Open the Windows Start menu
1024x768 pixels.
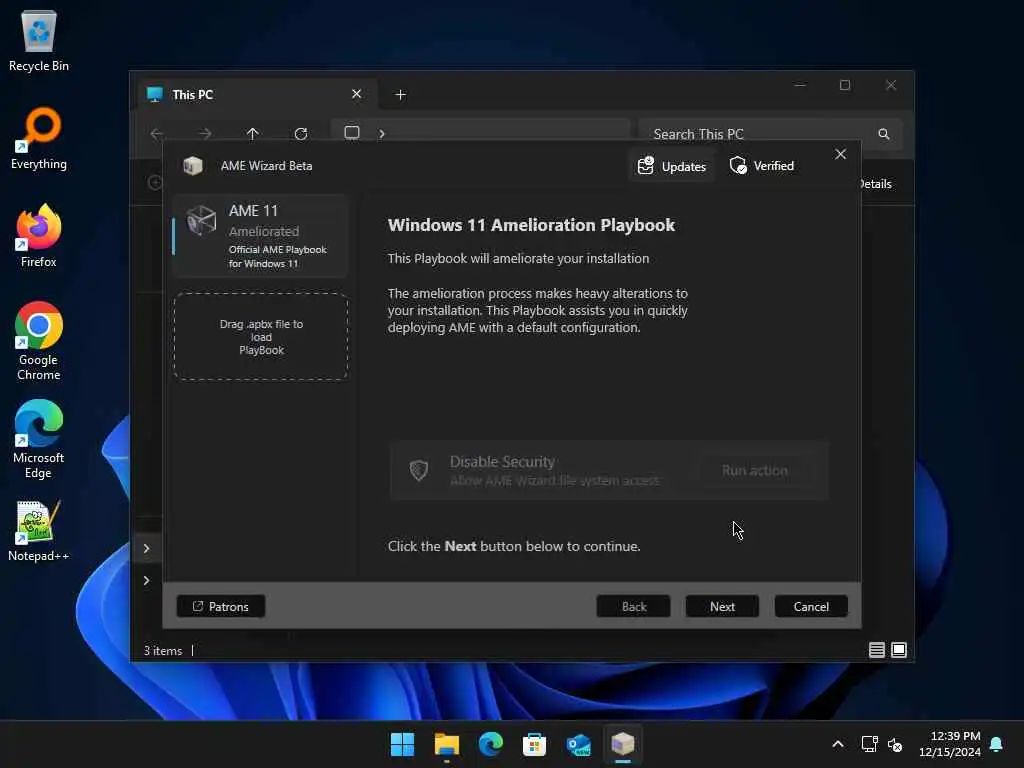[x=402, y=744]
